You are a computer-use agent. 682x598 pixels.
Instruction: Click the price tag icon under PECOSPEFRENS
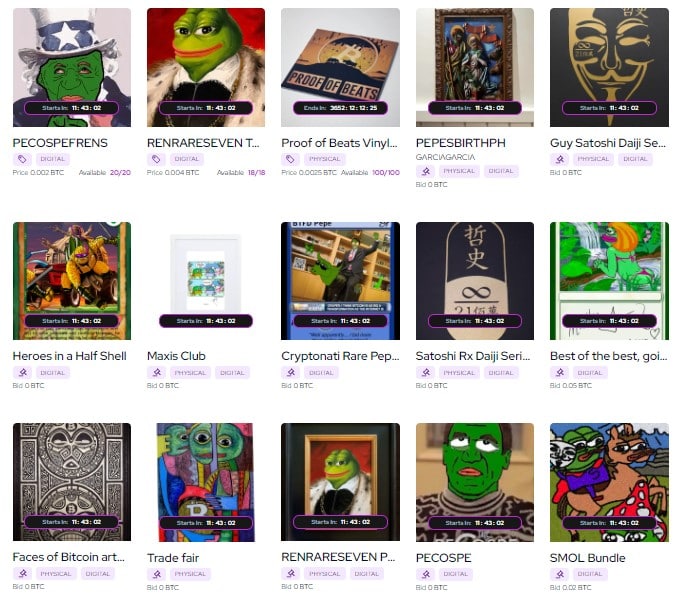point(22,159)
